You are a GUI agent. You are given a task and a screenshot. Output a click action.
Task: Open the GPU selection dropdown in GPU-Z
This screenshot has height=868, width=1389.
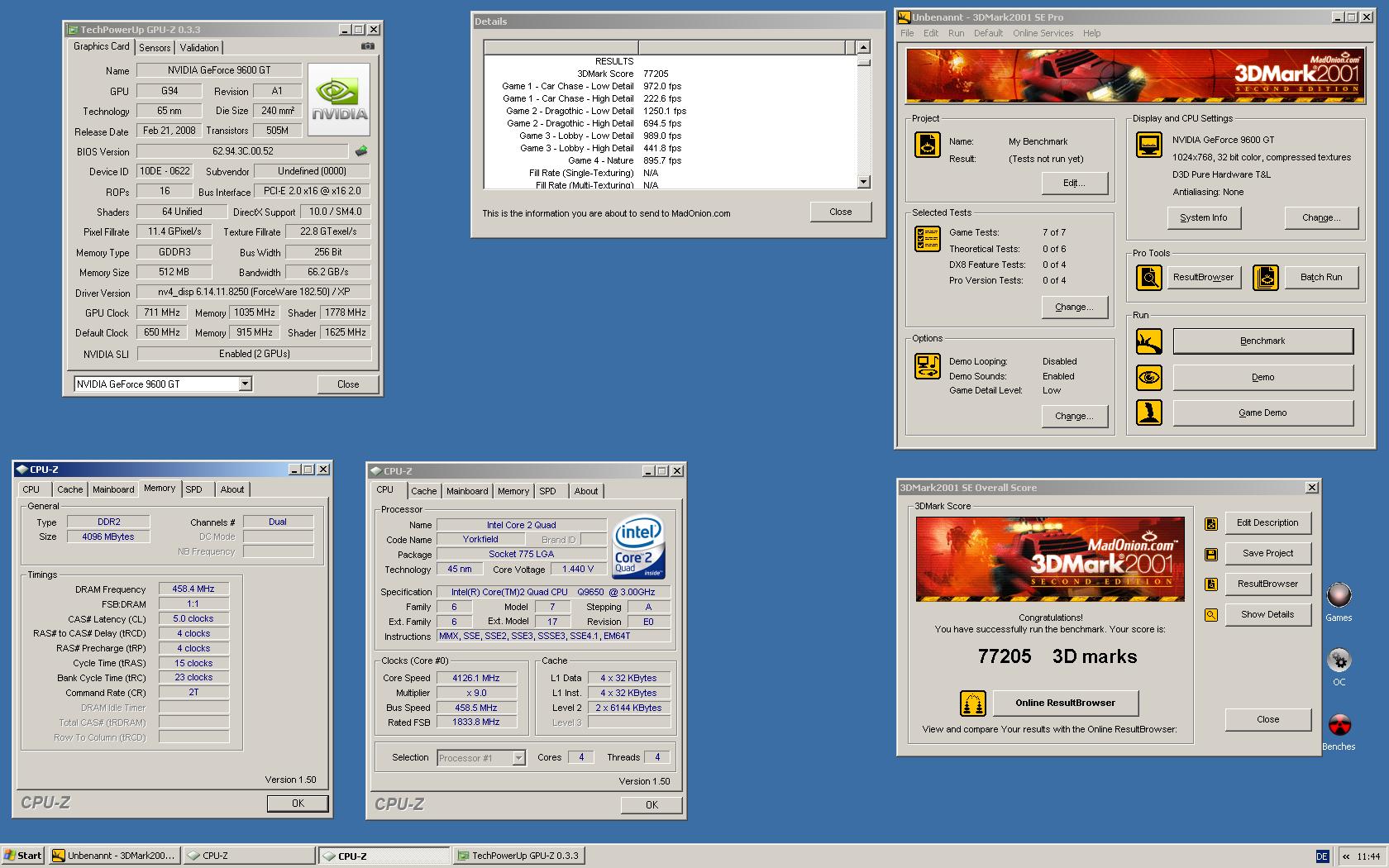pos(245,384)
